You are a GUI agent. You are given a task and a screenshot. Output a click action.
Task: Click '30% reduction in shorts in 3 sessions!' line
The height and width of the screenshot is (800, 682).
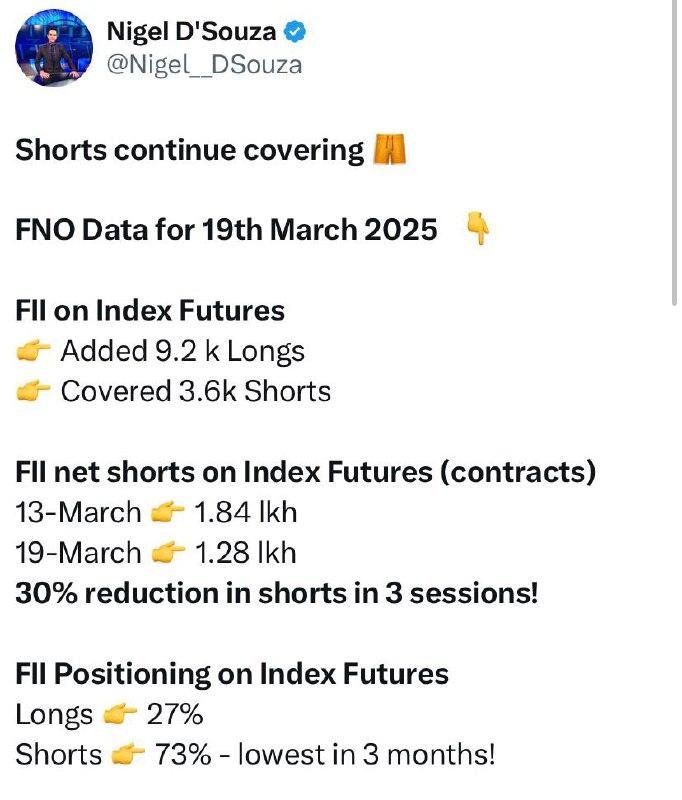coord(276,593)
